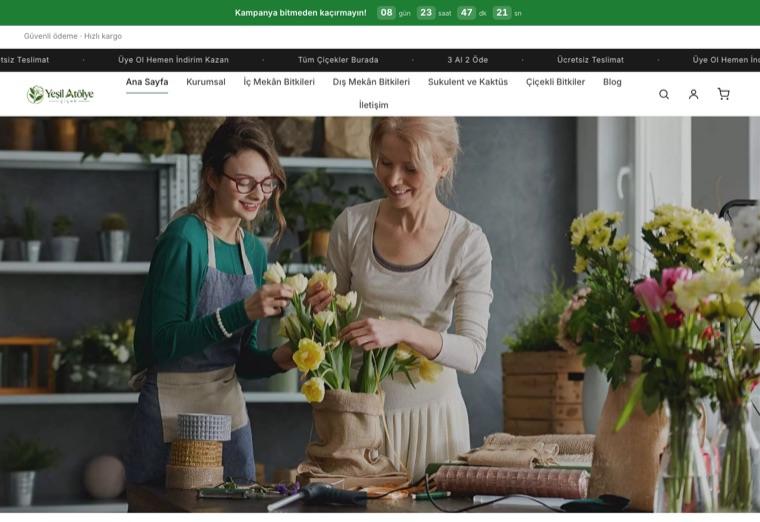Viewport: 760px width, 522px height.
Task: Click the 3 Al 2 Öde announcement
Action: [468, 60]
